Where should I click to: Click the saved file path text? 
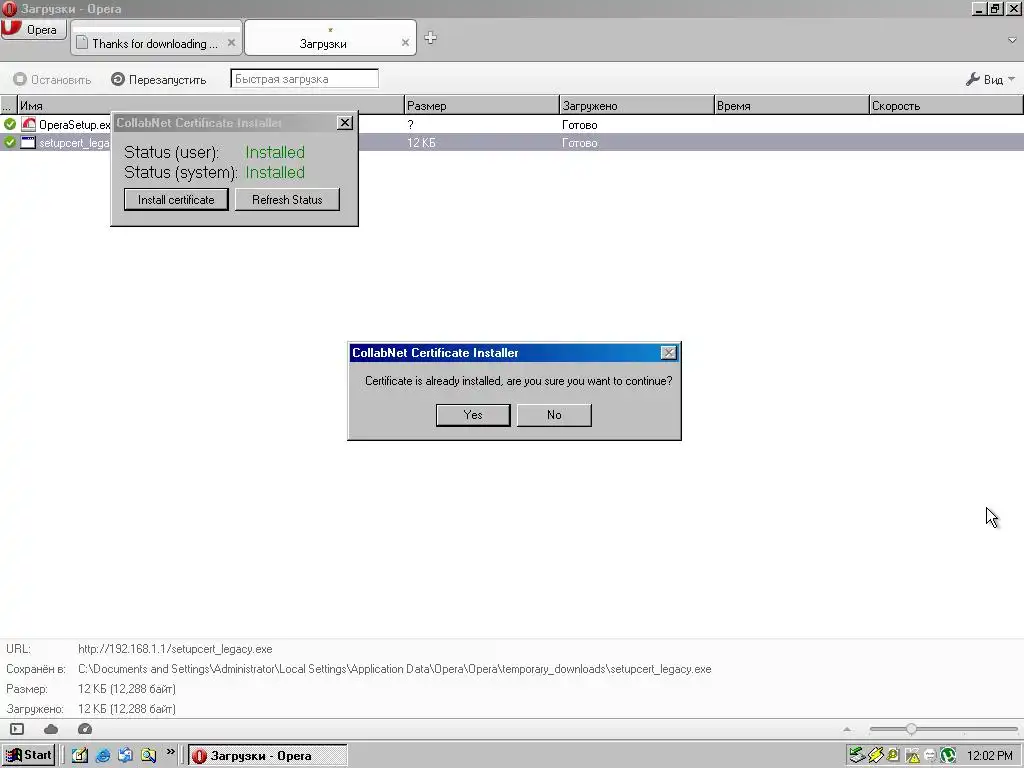(394, 669)
